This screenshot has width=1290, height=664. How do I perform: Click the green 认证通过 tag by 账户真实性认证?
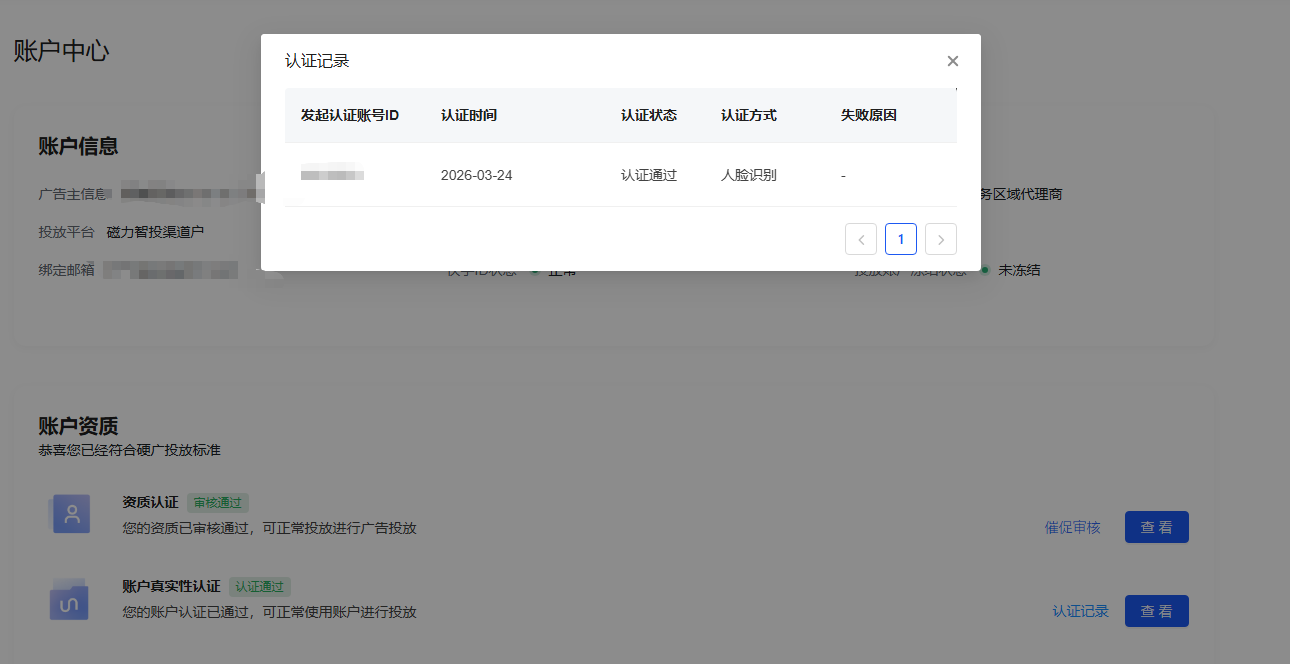point(259,587)
